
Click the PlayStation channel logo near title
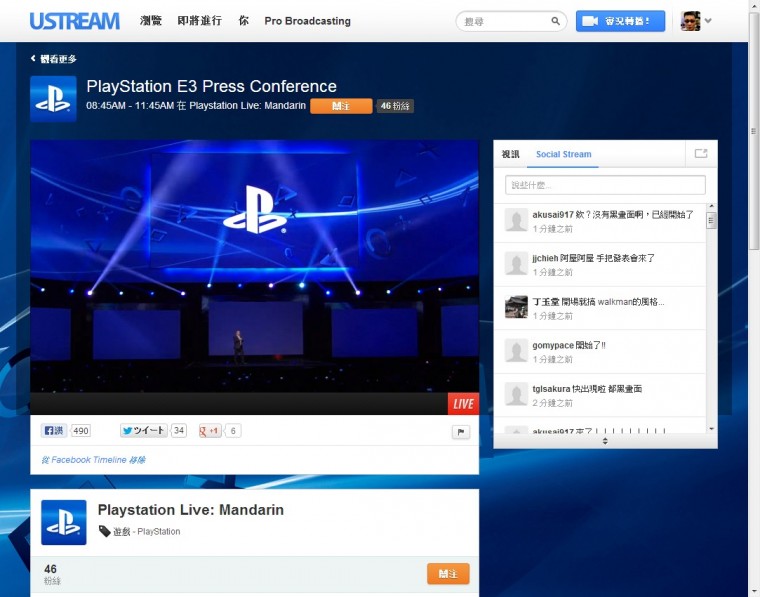pyautogui.click(x=53, y=99)
